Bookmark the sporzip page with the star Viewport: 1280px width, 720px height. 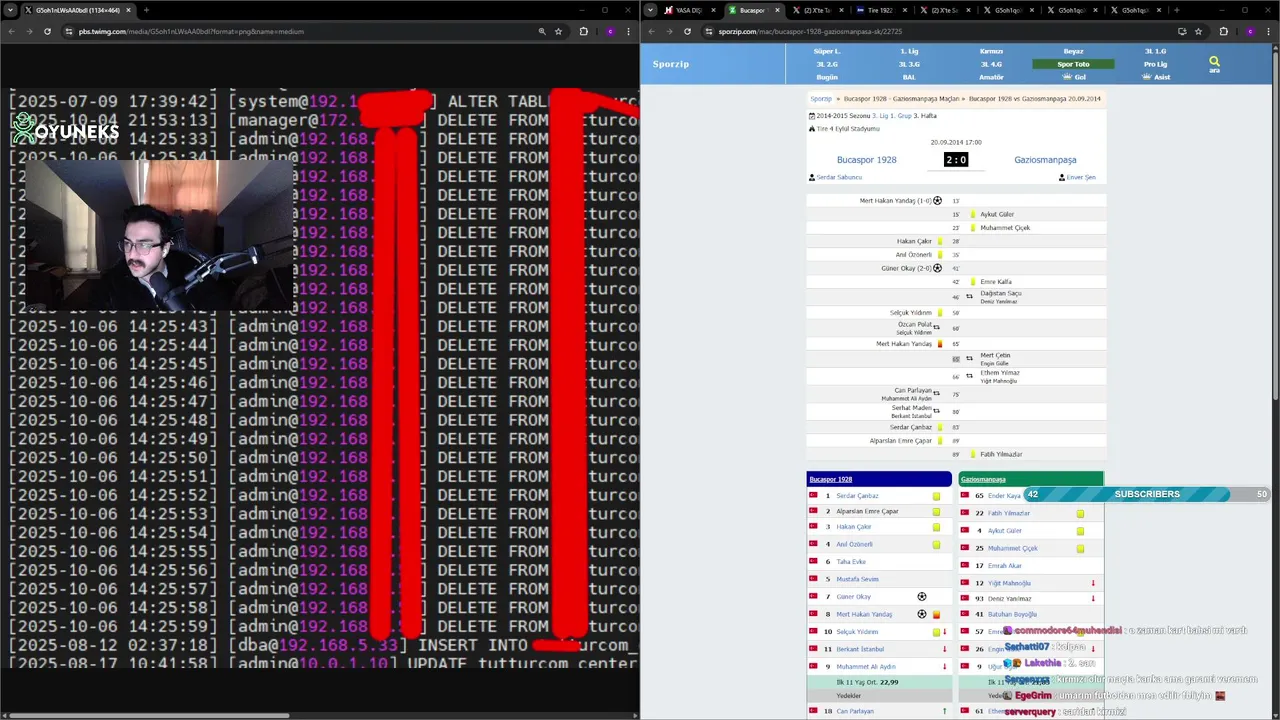pos(1198,31)
